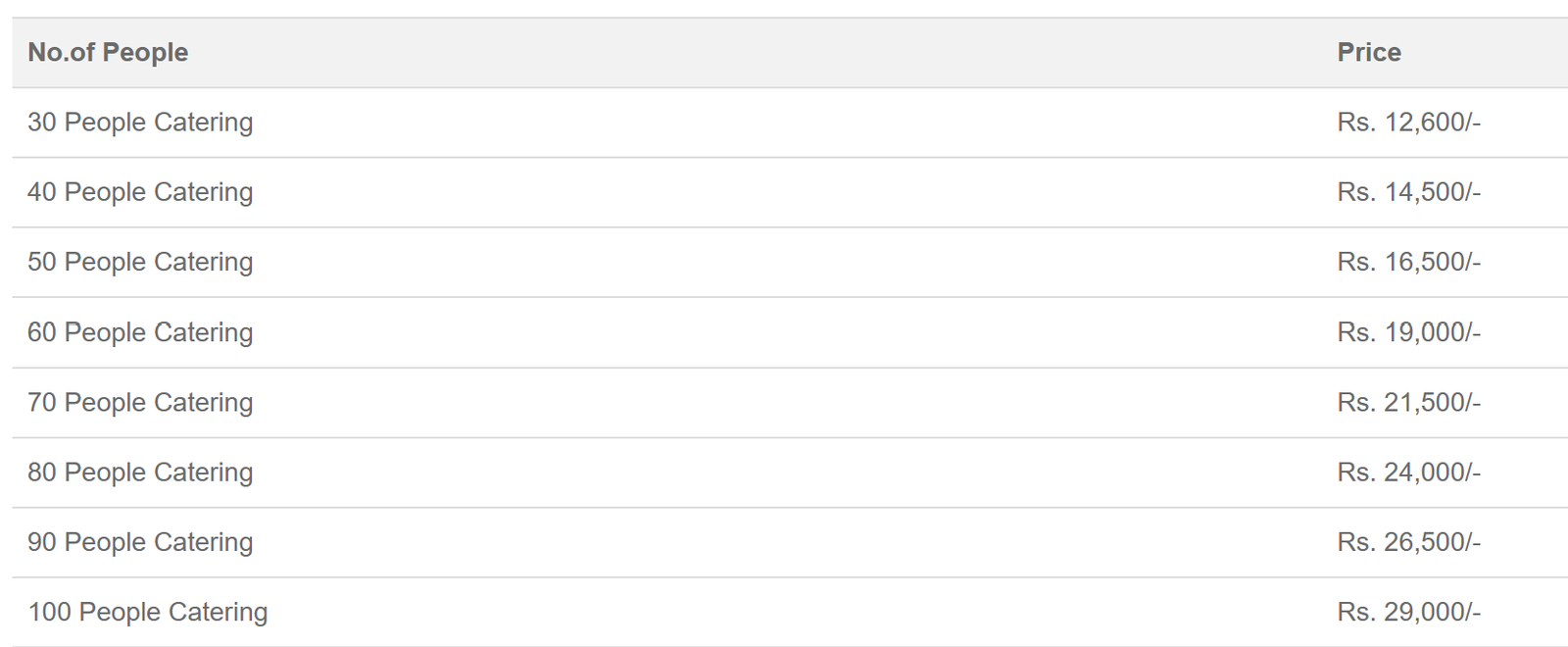Screen dimensions: 1568x647
Task: Click the Rs. 19,000/- price value
Action: (1408, 332)
